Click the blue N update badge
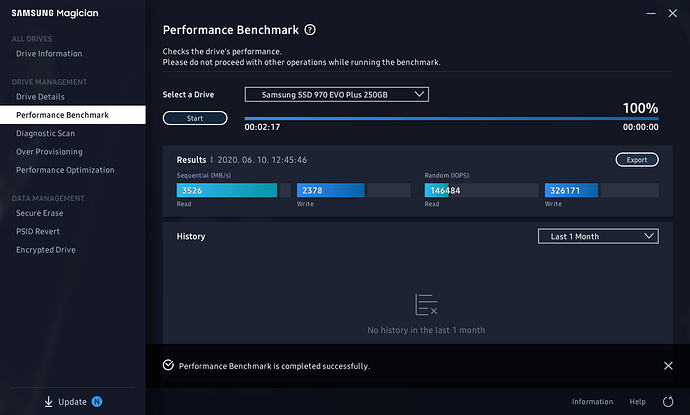This screenshot has width=690, height=415. [x=97, y=401]
